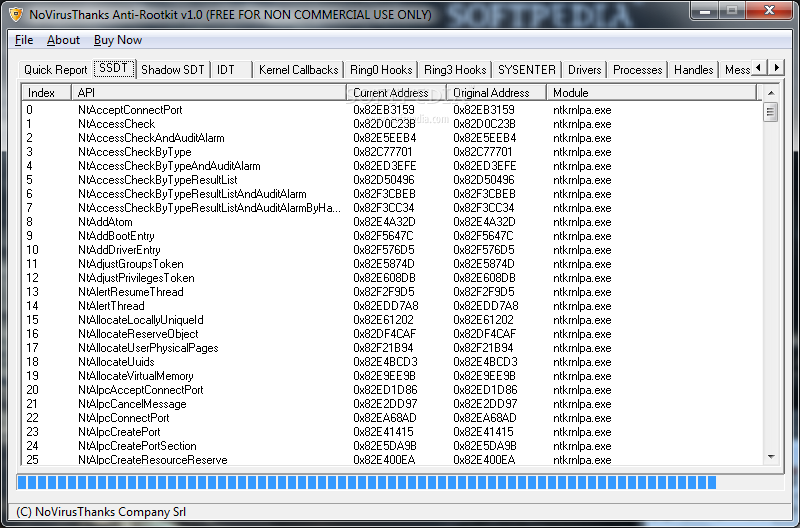Select the NtAllocateUserPhysicalPages entry

pos(392,348)
